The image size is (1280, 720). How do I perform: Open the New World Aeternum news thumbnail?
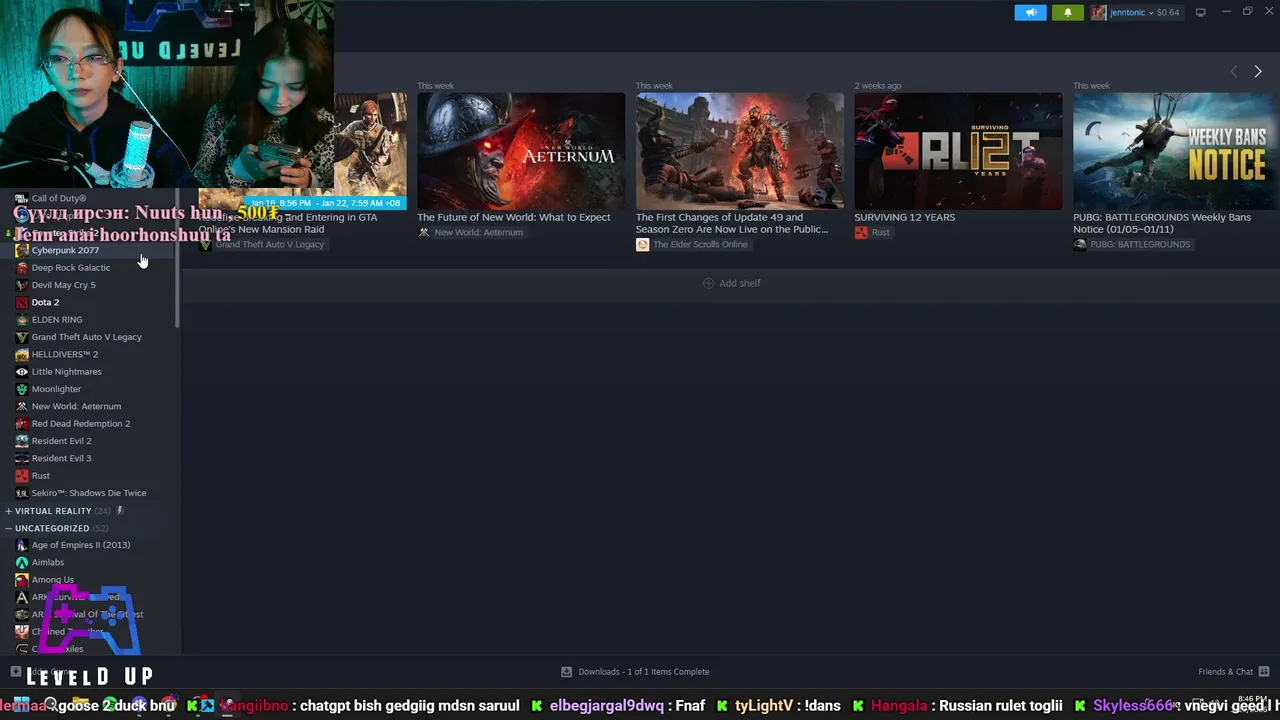tap(521, 151)
